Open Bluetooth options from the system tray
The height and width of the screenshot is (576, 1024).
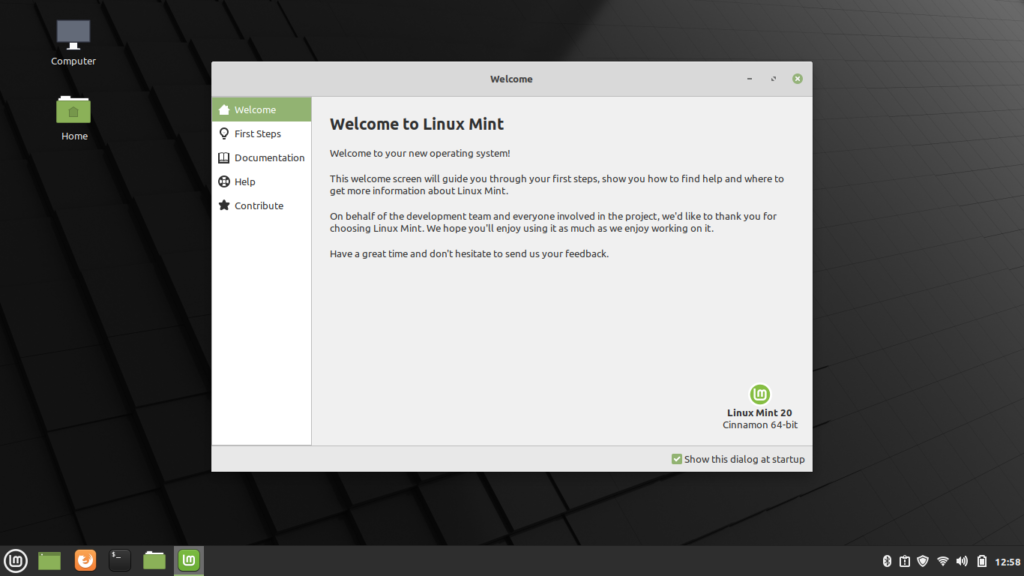pyautogui.click(x=887, y=560)
